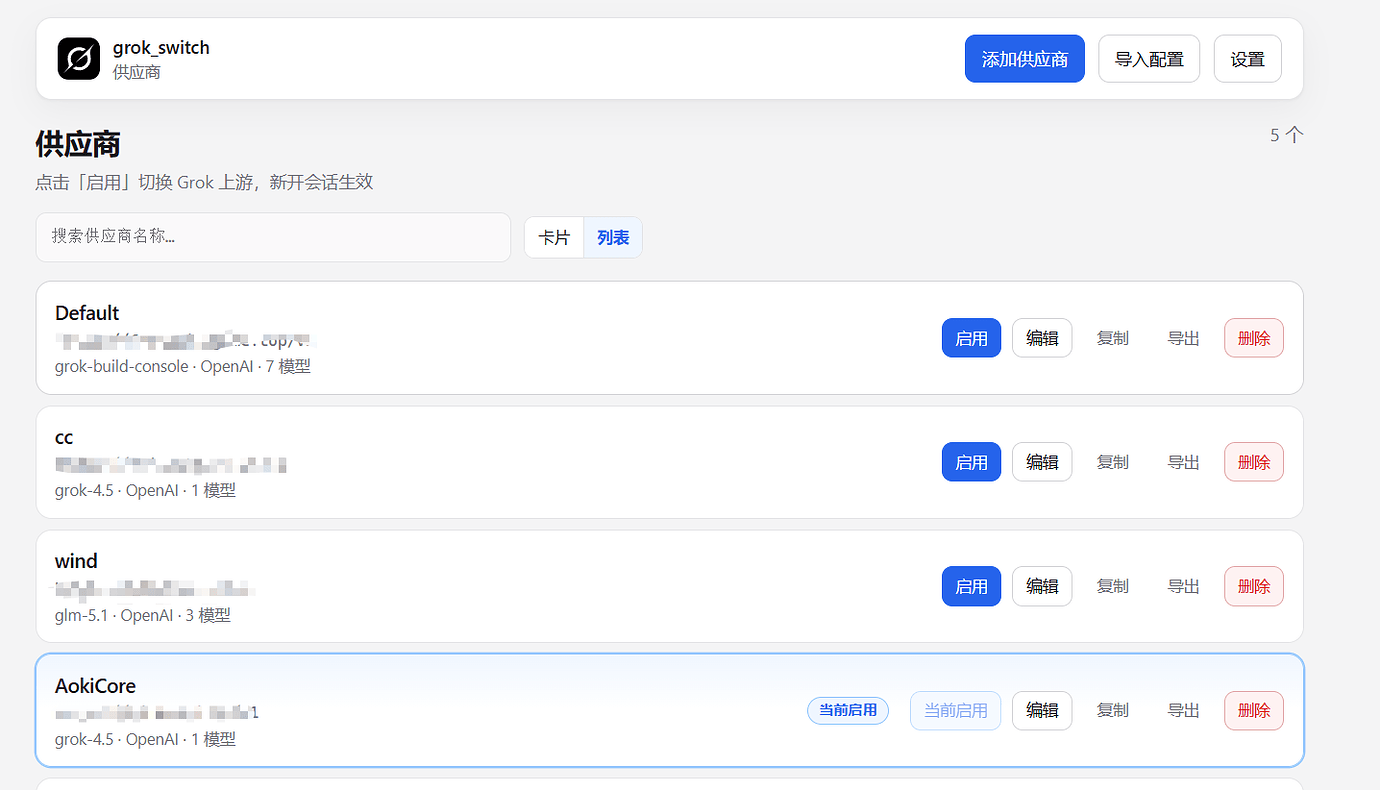Export the cc provider via 导出

tap(1184, 462)
